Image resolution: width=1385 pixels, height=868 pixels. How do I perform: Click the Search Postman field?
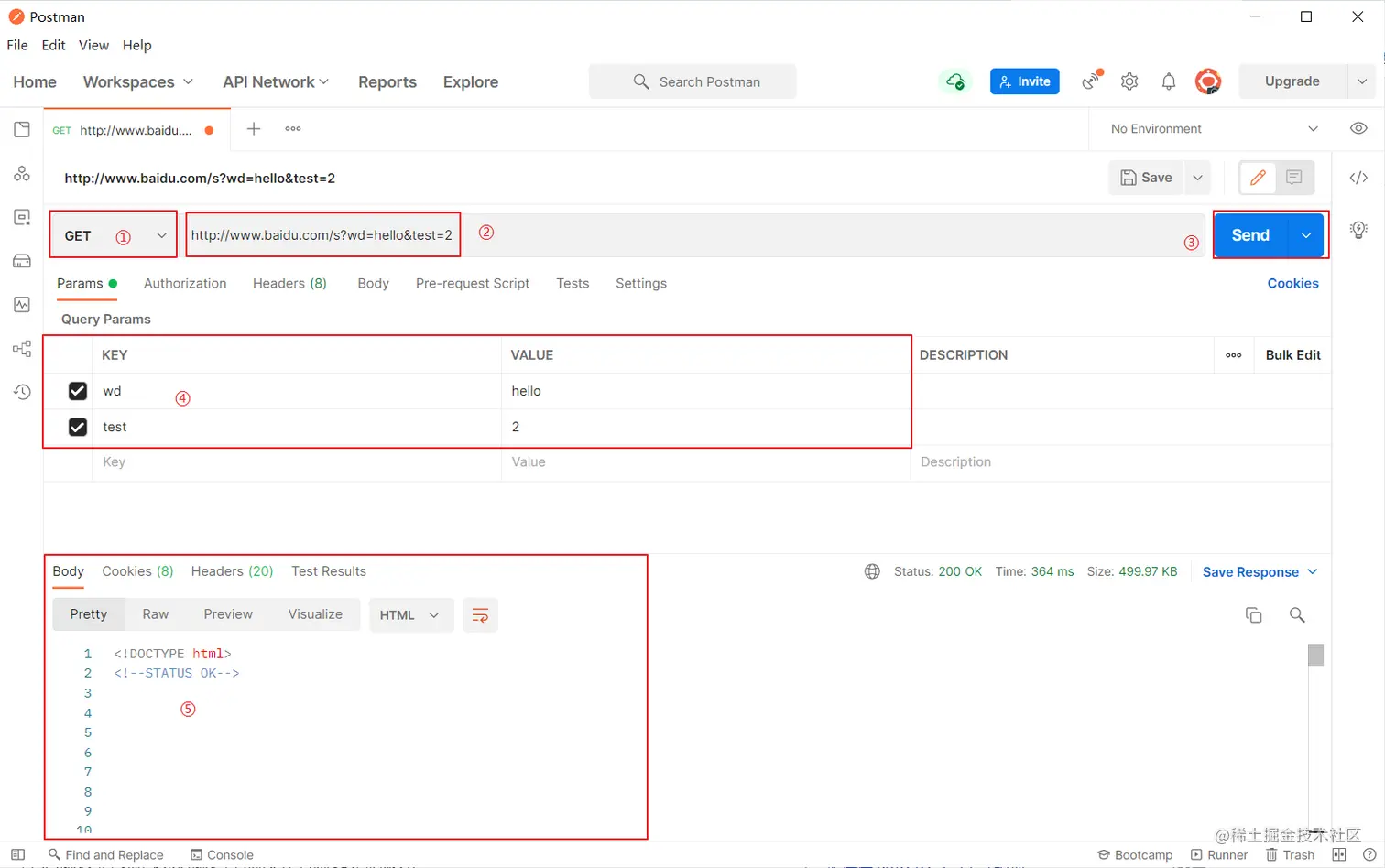(x=692, y=81)
